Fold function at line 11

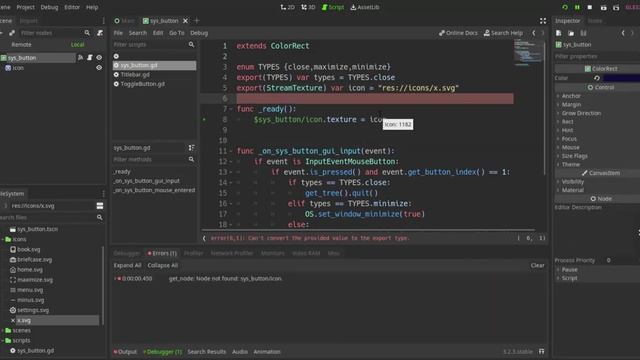pos(231,151)
